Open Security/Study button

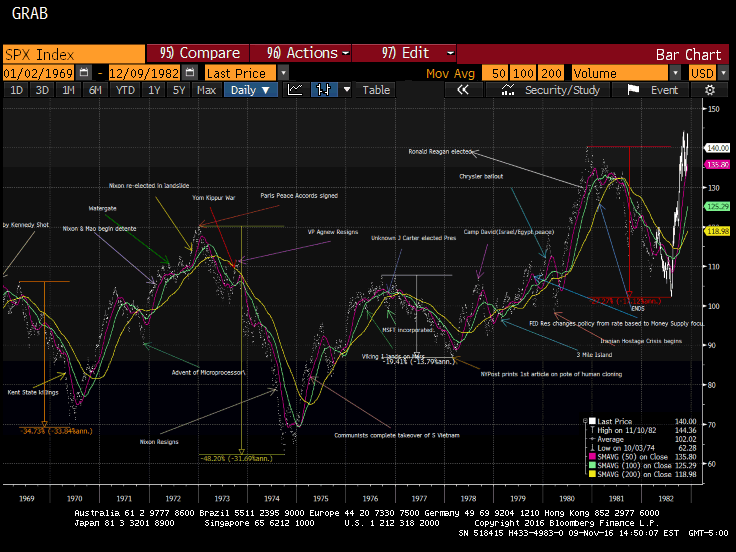[548, 90]
